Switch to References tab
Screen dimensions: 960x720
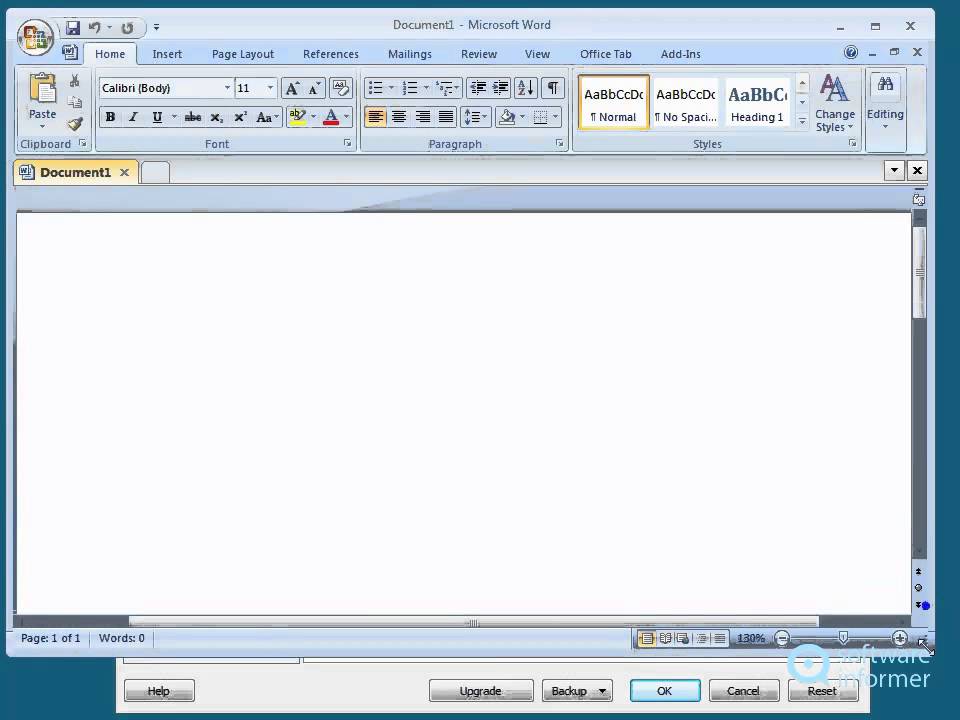click(331, 54)
